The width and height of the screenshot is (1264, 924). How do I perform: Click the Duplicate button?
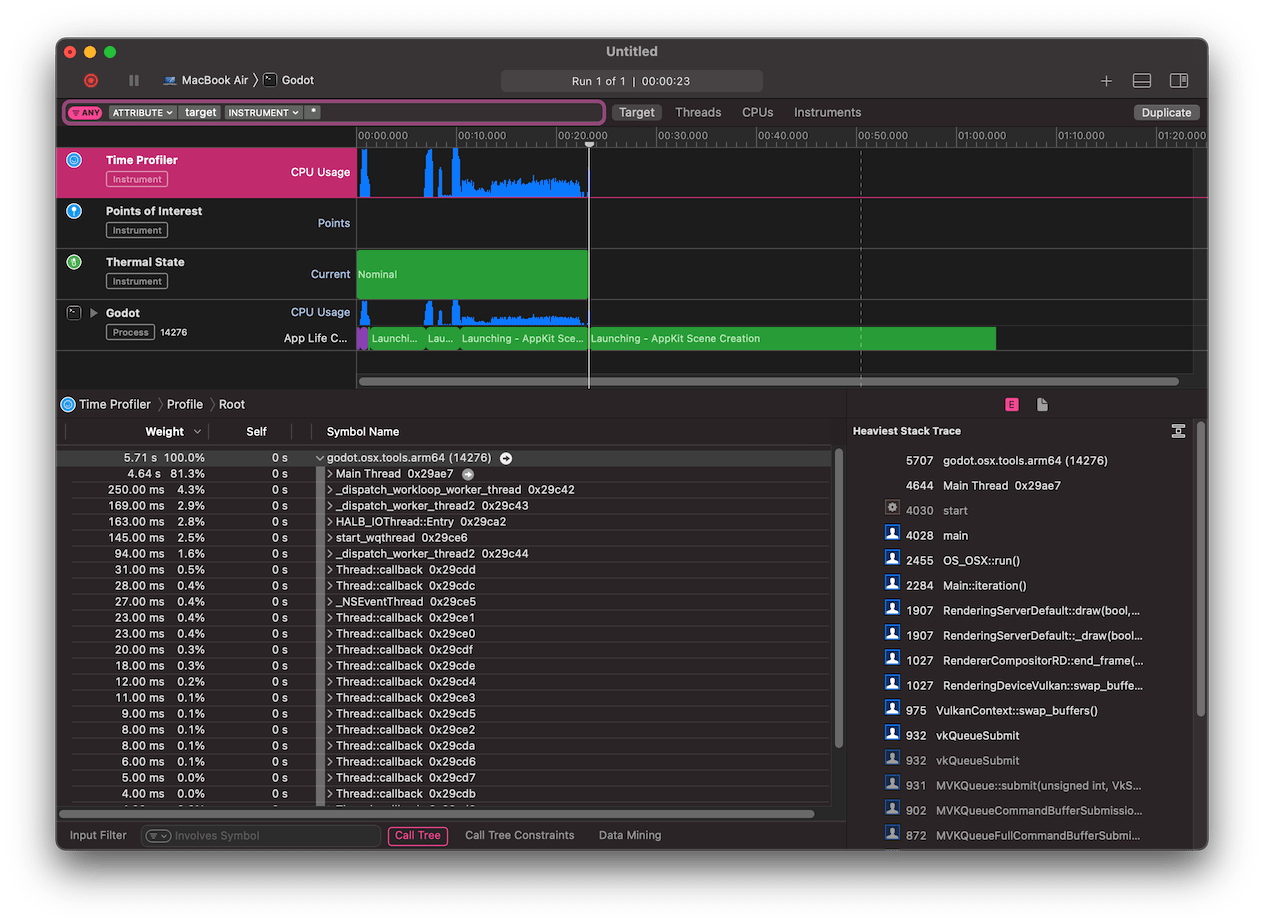(1166, 112)
